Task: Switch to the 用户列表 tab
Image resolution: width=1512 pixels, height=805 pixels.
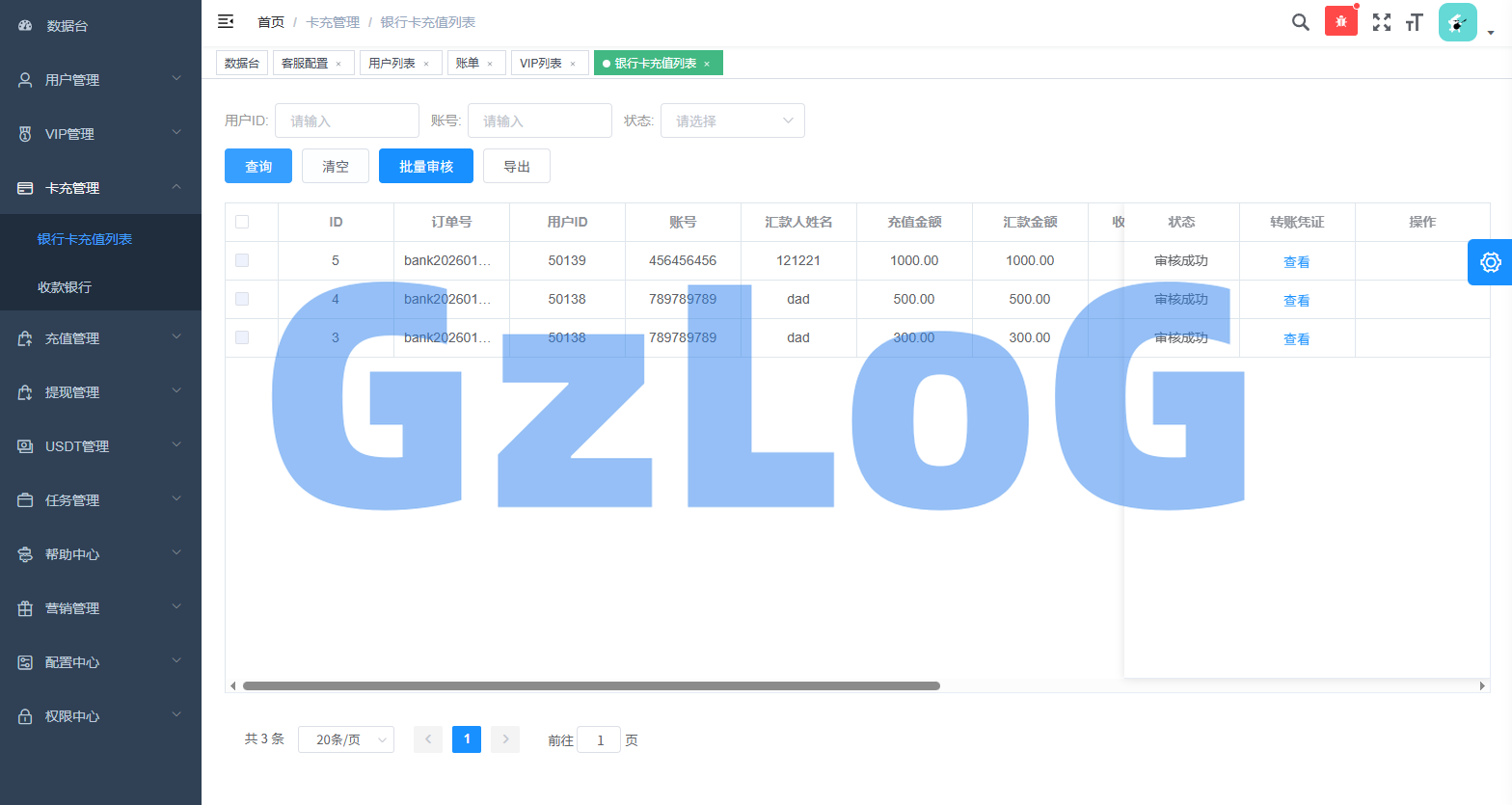Action: [391, 63]
